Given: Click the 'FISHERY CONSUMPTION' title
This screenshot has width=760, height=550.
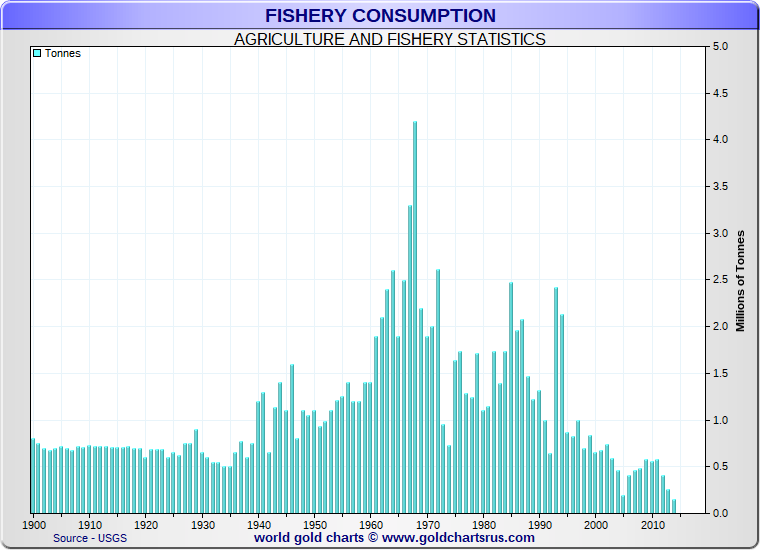Looking at the screenshot, I should pos(380,16).
